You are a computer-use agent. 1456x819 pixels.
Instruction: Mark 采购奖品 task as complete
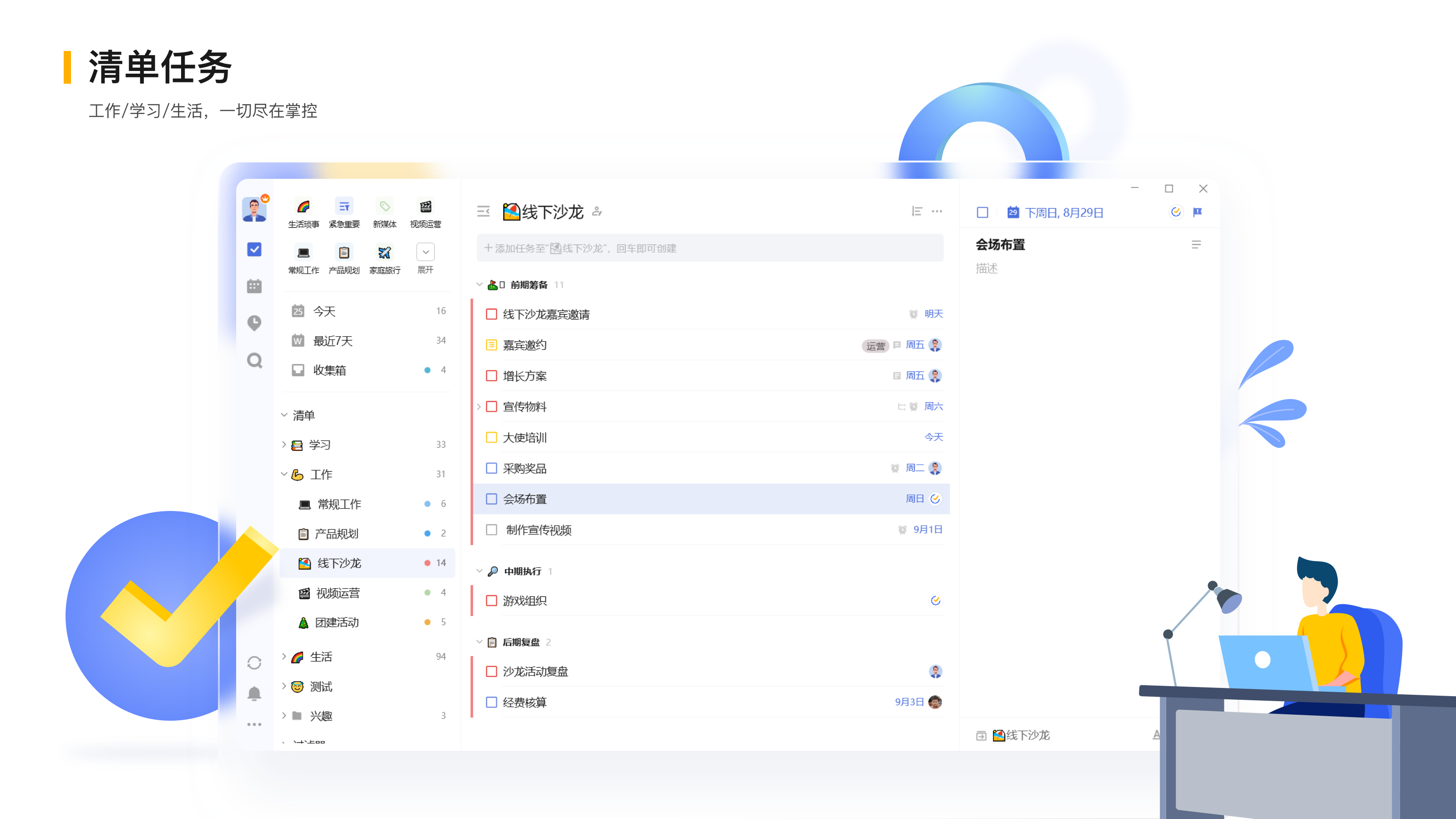[x=491, y=468]
